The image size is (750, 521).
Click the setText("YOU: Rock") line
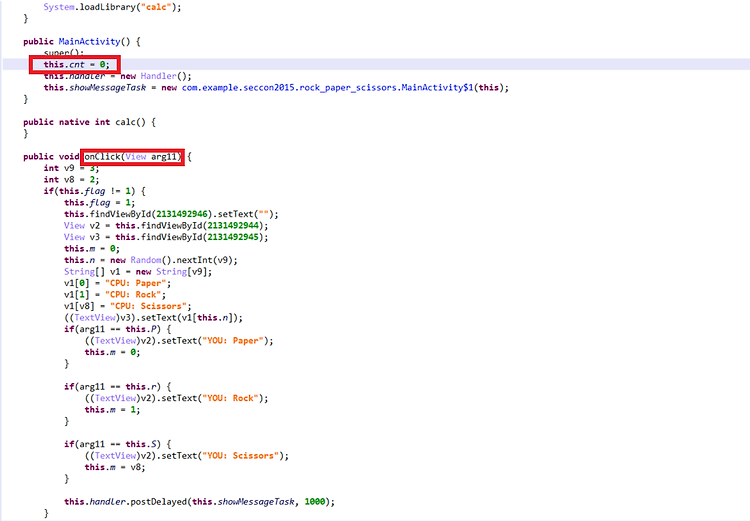pyautogui.click(x=176, y=398)
